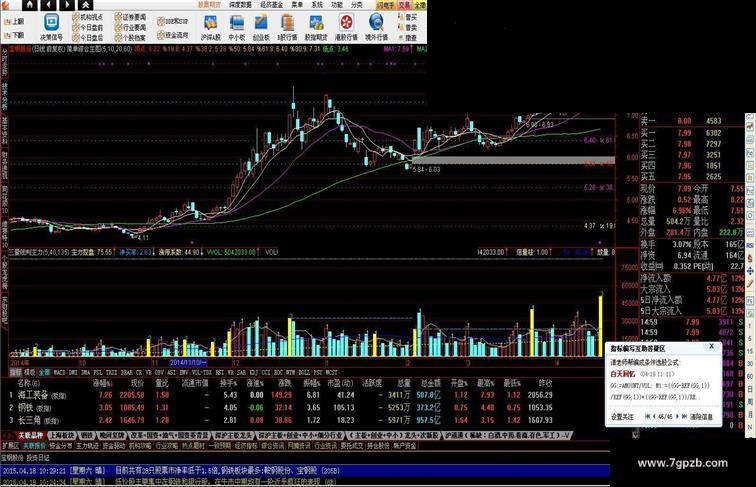Screen dimensions: 756x487
Task: Click the 闪电手 quick trade button
Action: pos(386,5)
